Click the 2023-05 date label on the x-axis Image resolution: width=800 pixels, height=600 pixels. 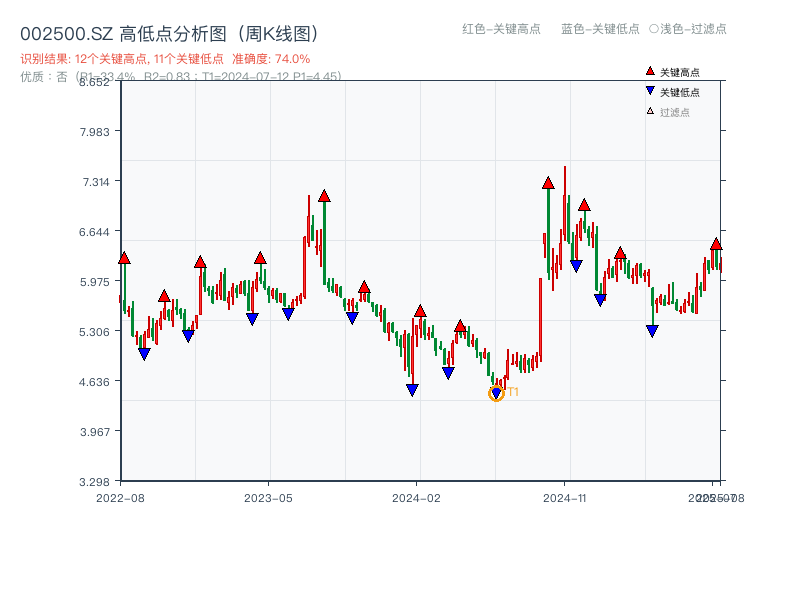coord(268,497)
